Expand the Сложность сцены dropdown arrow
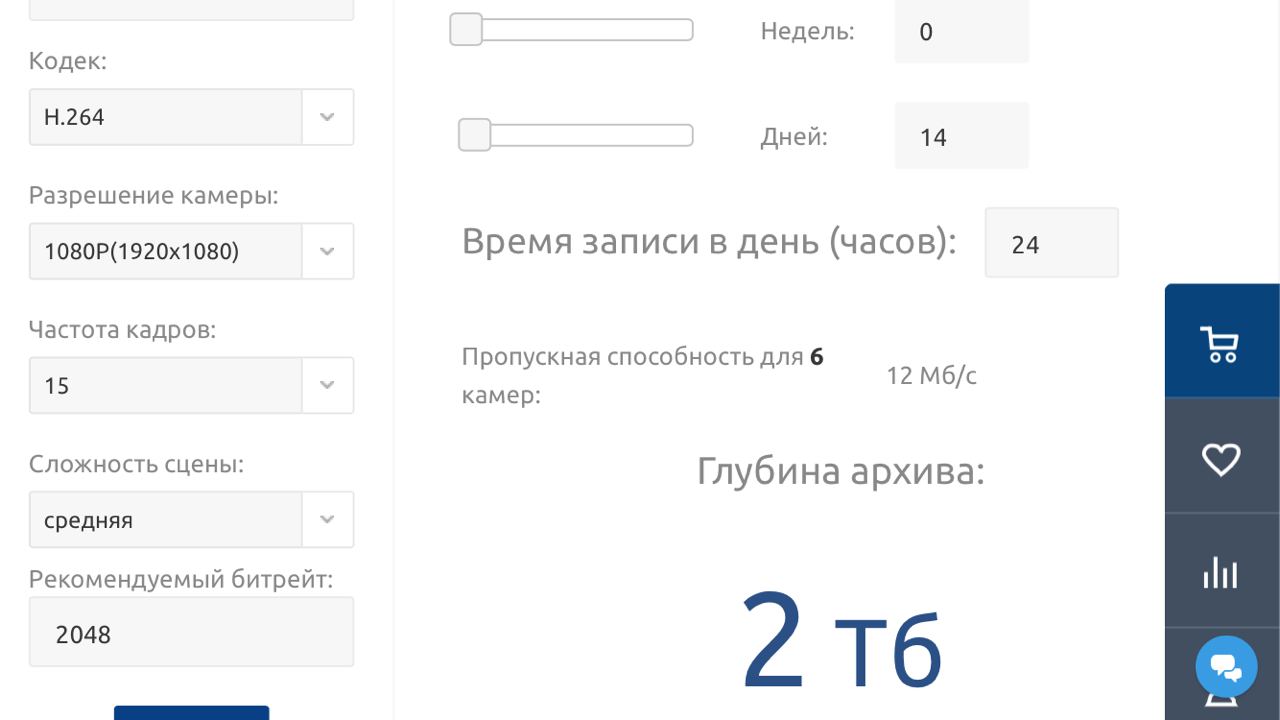Image resolution: width=1280 pixels, height=720 pixels. click(x=327, y=519)
